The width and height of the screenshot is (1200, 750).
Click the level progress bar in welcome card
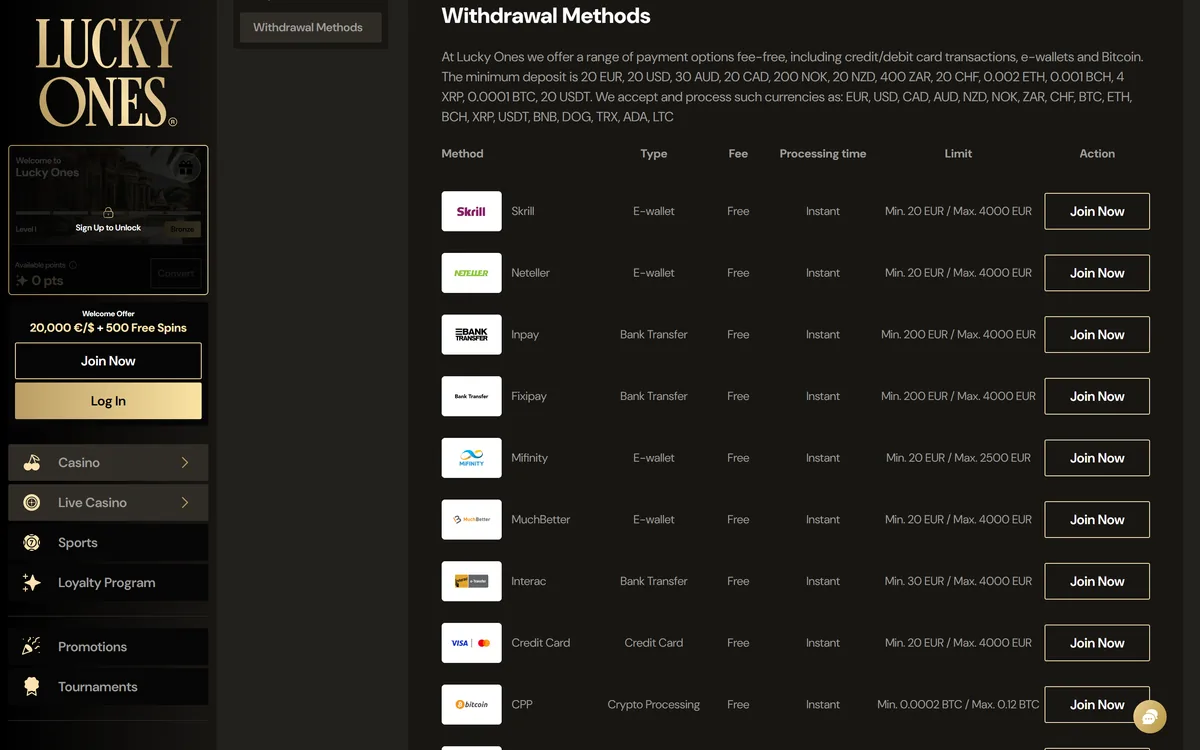coord(108,213)
